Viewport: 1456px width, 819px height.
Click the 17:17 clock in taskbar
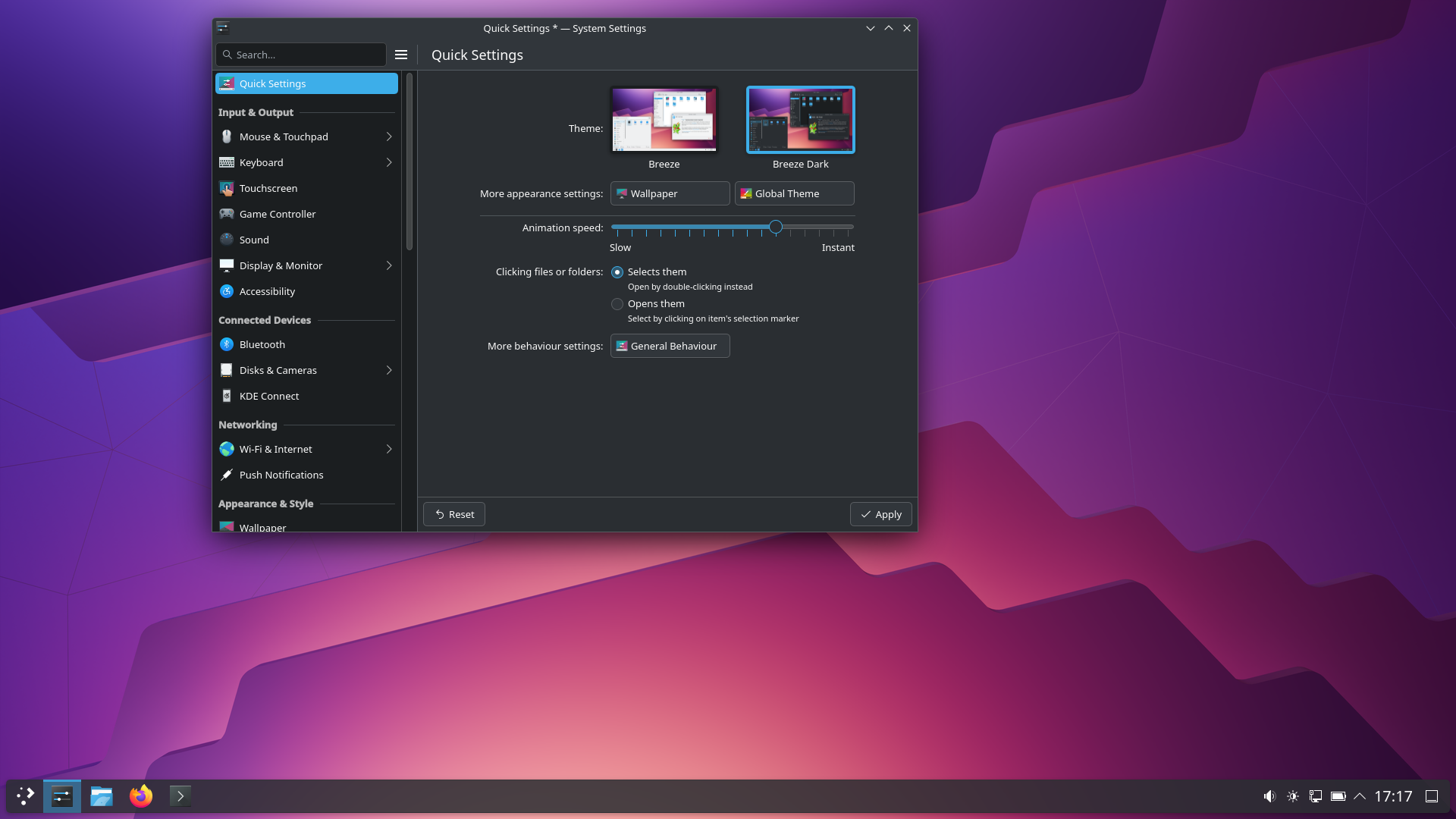1393,796
